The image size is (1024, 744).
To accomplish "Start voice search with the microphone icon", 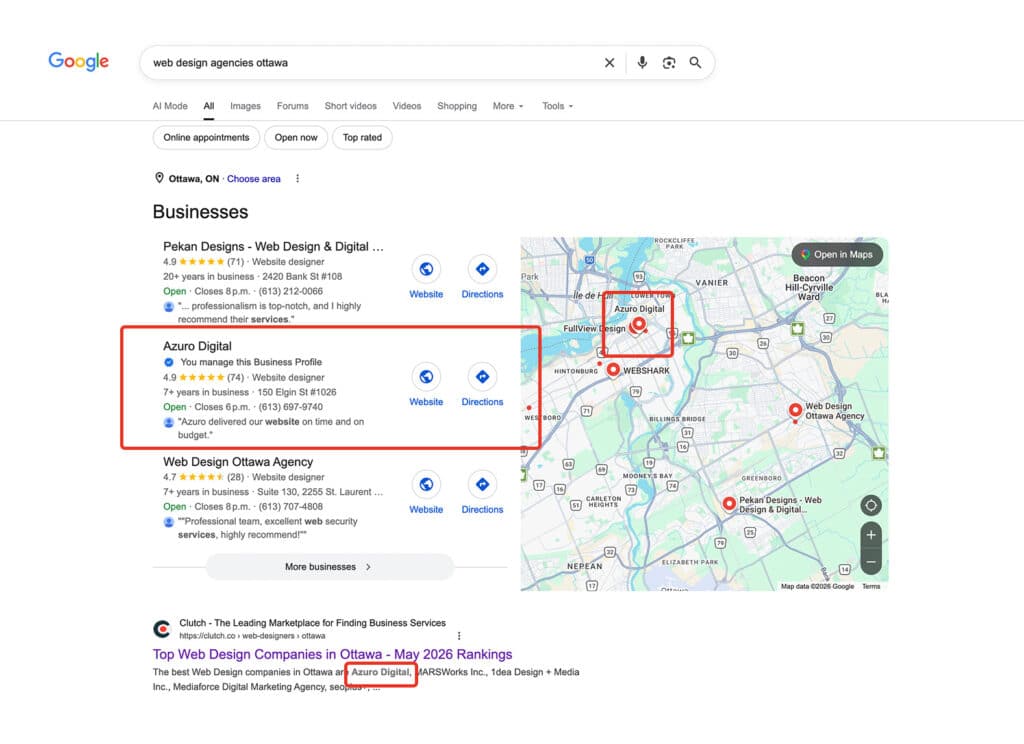I will point(642,63).
